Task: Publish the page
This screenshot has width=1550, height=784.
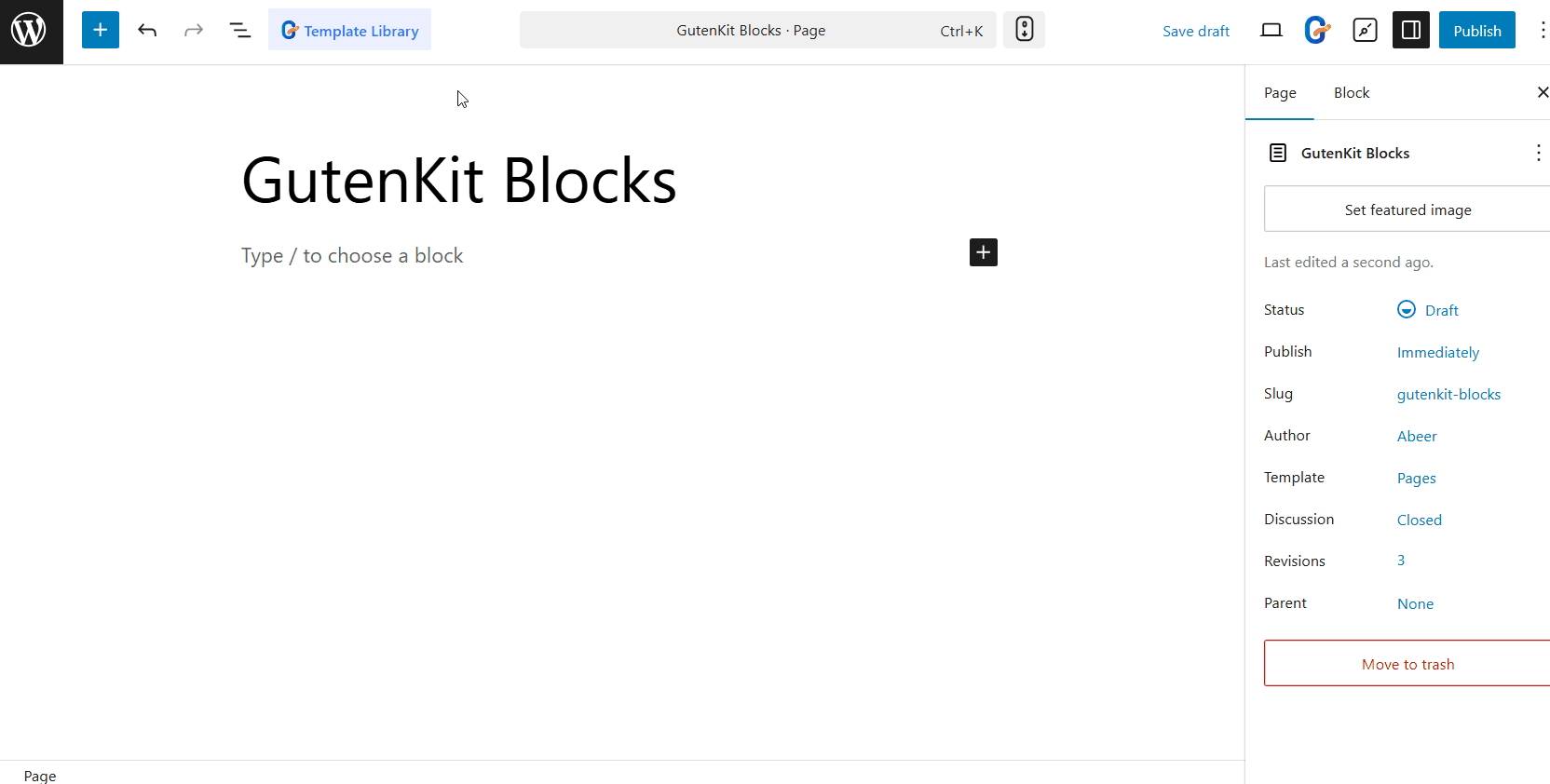Action: pos(1476,30)
